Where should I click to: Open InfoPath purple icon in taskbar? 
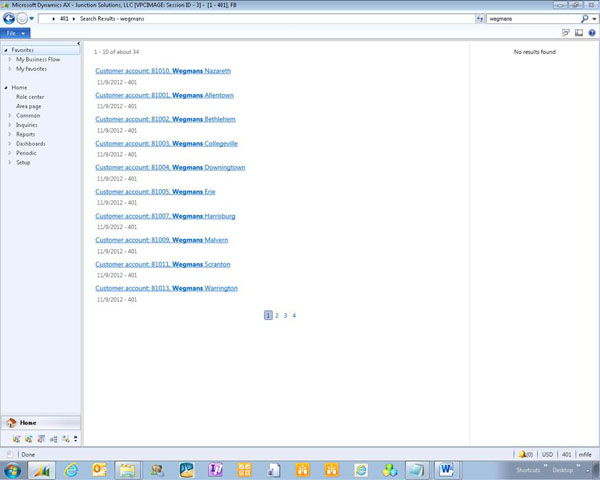pos(215,470)
